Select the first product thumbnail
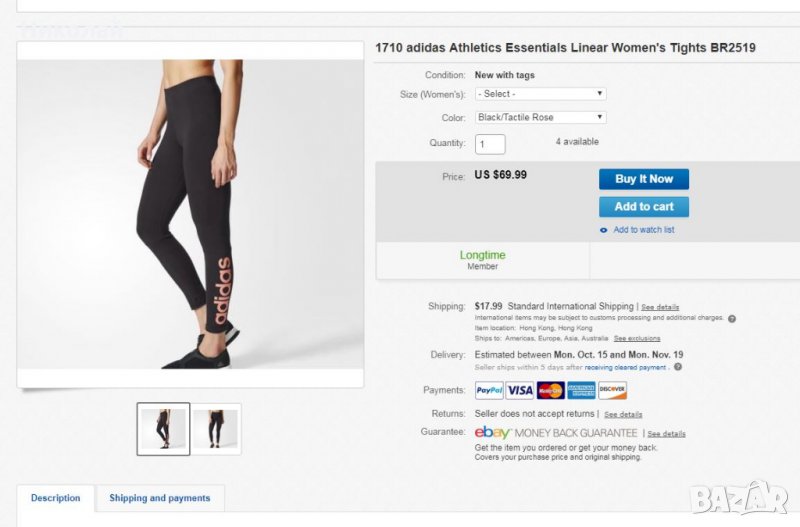This screenshot has width=800, height=527. [163, 429]
